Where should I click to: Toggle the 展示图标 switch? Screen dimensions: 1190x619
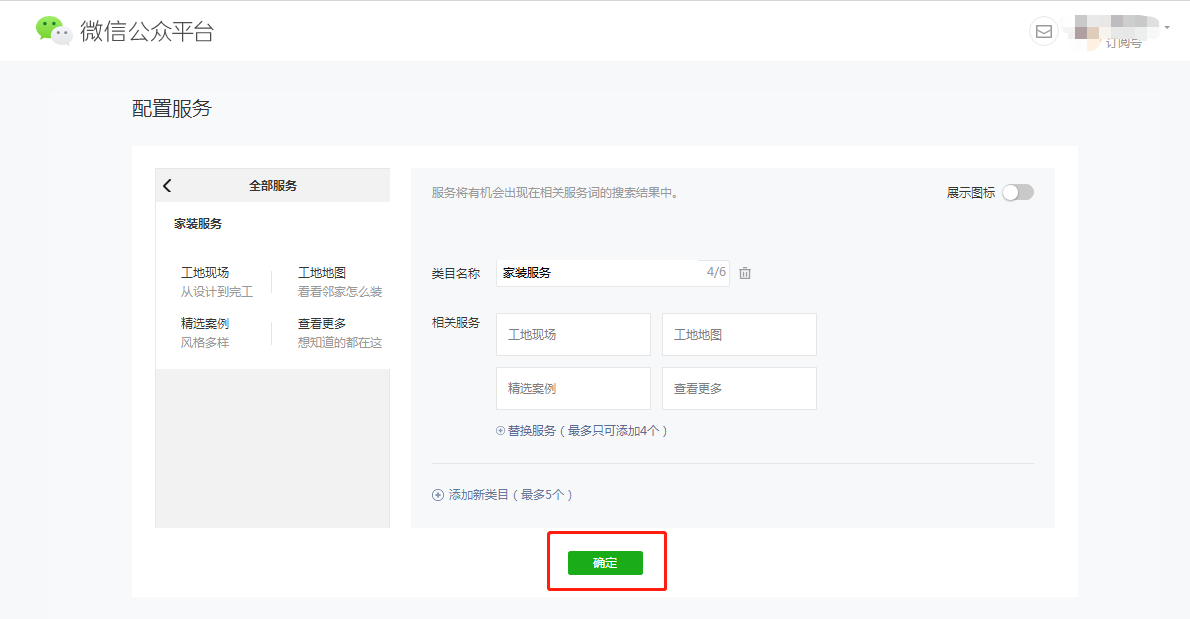1018,193
